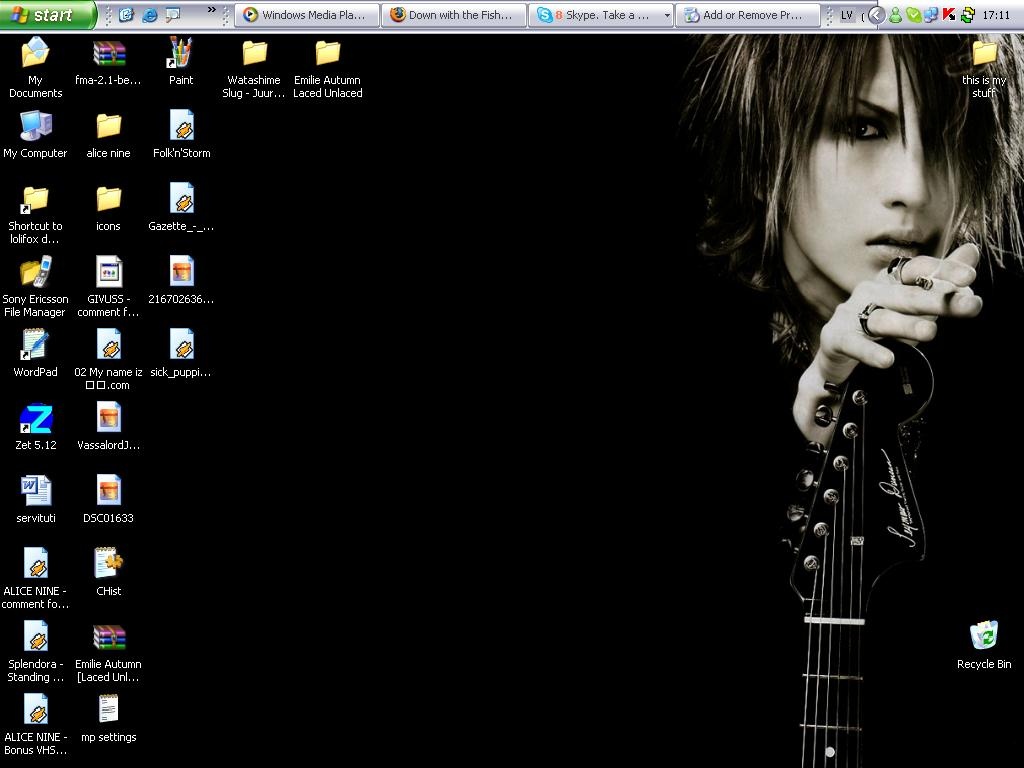Expand hidden system tray icons arrow
This screenshot has height=768, width=1024.
877,15
